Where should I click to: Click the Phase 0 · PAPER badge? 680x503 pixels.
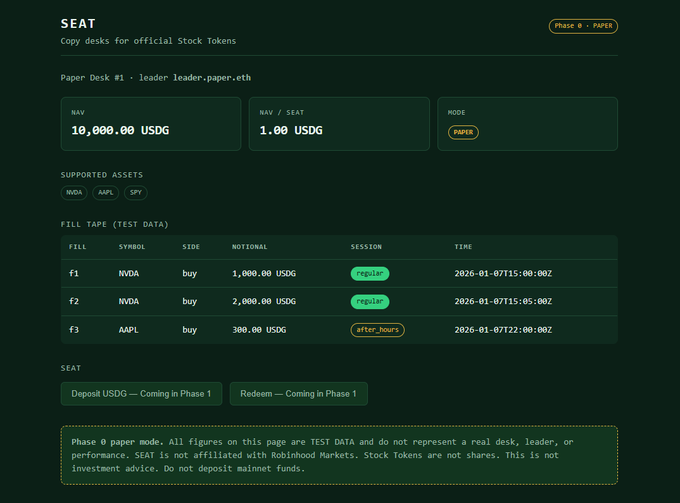point(583,26)
